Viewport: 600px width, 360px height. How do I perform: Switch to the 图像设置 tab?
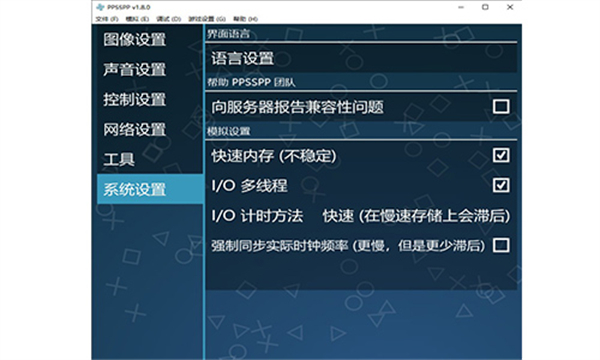tap(150, 39)
